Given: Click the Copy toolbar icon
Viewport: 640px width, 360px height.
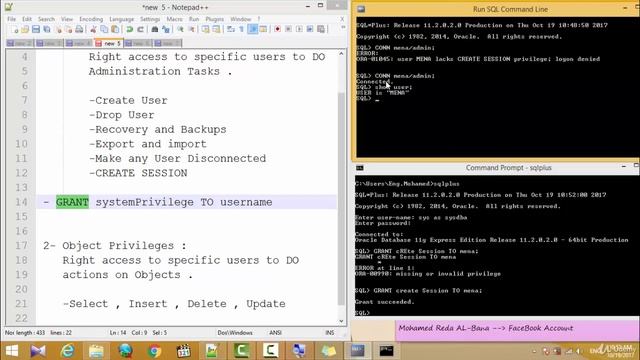Looking at the screenshot, I should (104, 29).
